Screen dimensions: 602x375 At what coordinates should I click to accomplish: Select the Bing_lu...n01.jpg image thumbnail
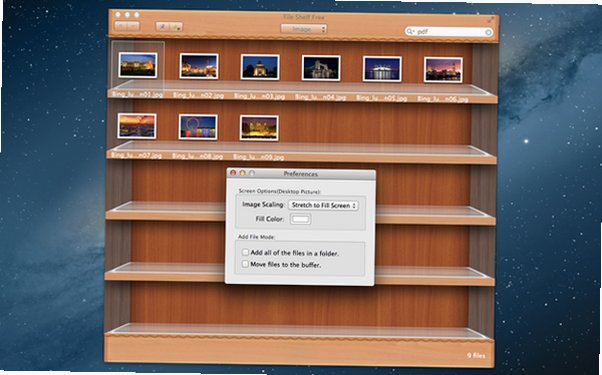138,65
